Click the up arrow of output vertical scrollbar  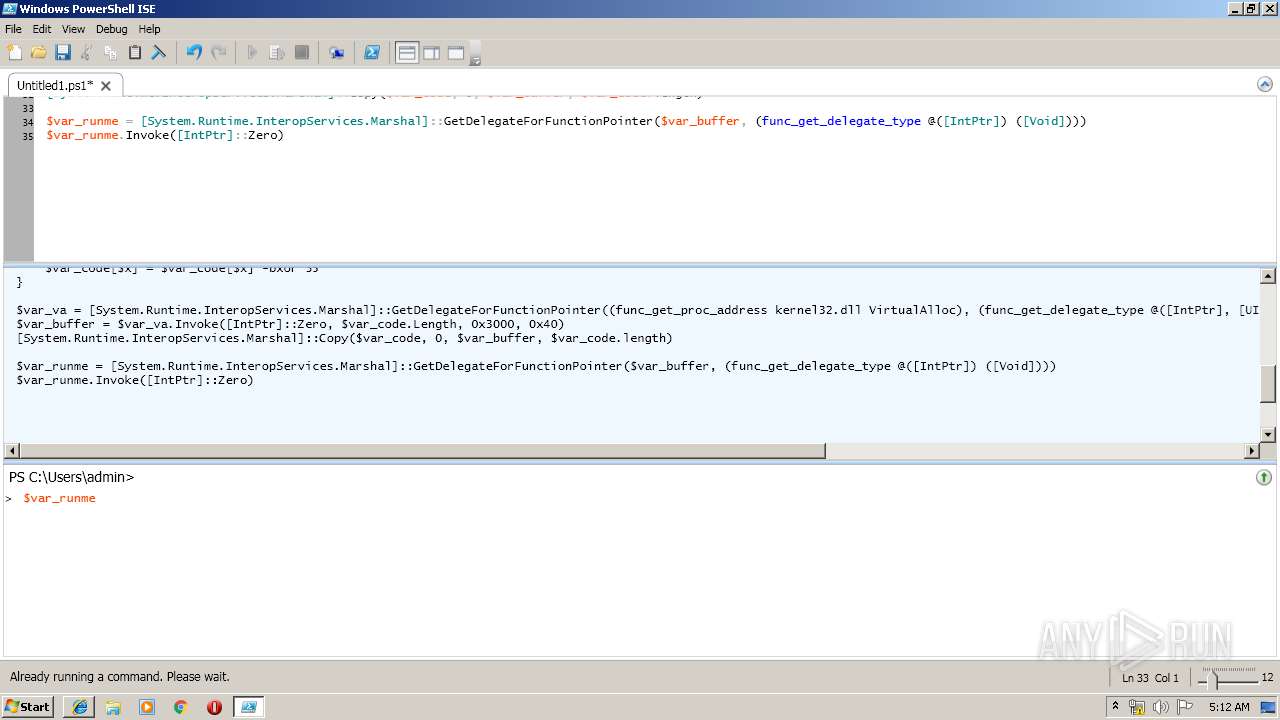1268,276
